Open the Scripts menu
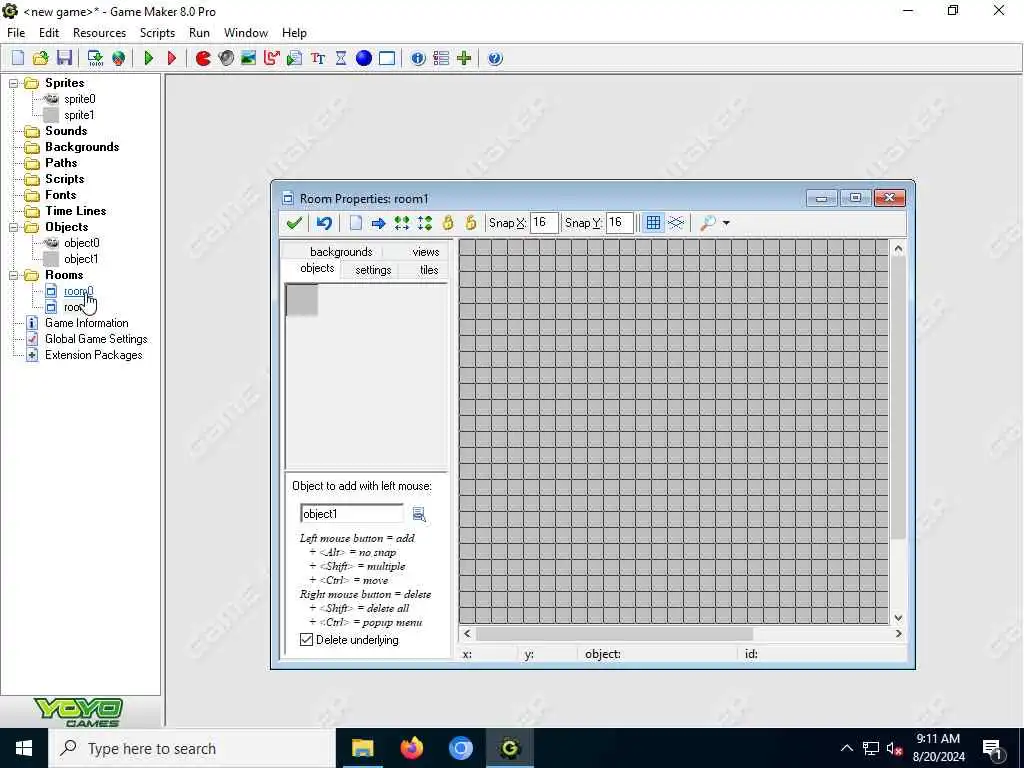Screen dimensions: 1024x768 click(157, 33)
